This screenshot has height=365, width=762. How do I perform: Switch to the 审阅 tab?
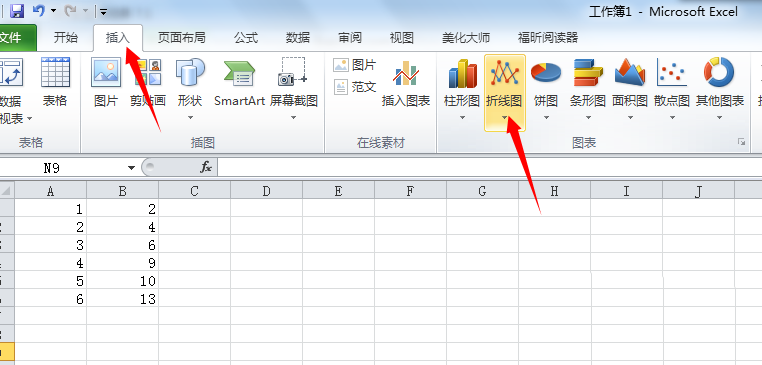350,38
